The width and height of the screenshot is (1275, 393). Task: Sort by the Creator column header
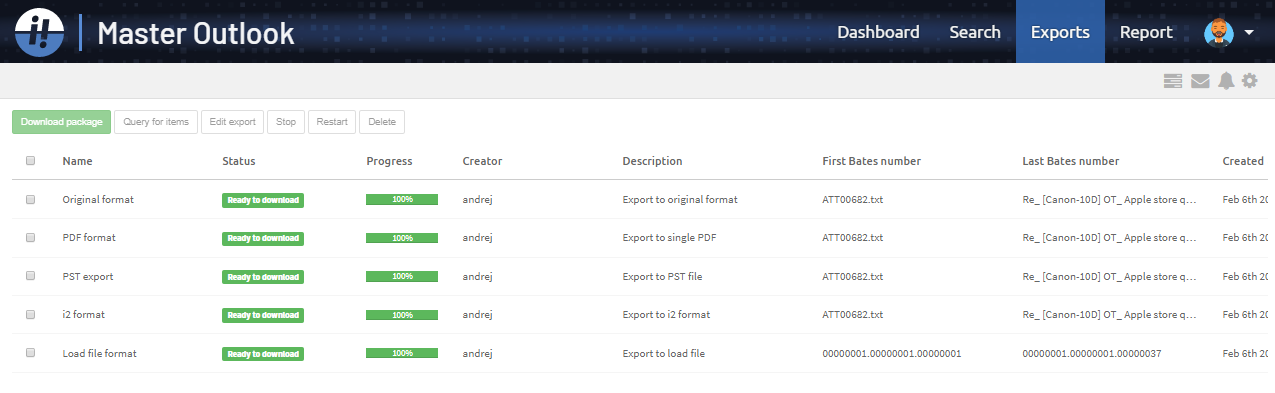(x=482, y=161)
